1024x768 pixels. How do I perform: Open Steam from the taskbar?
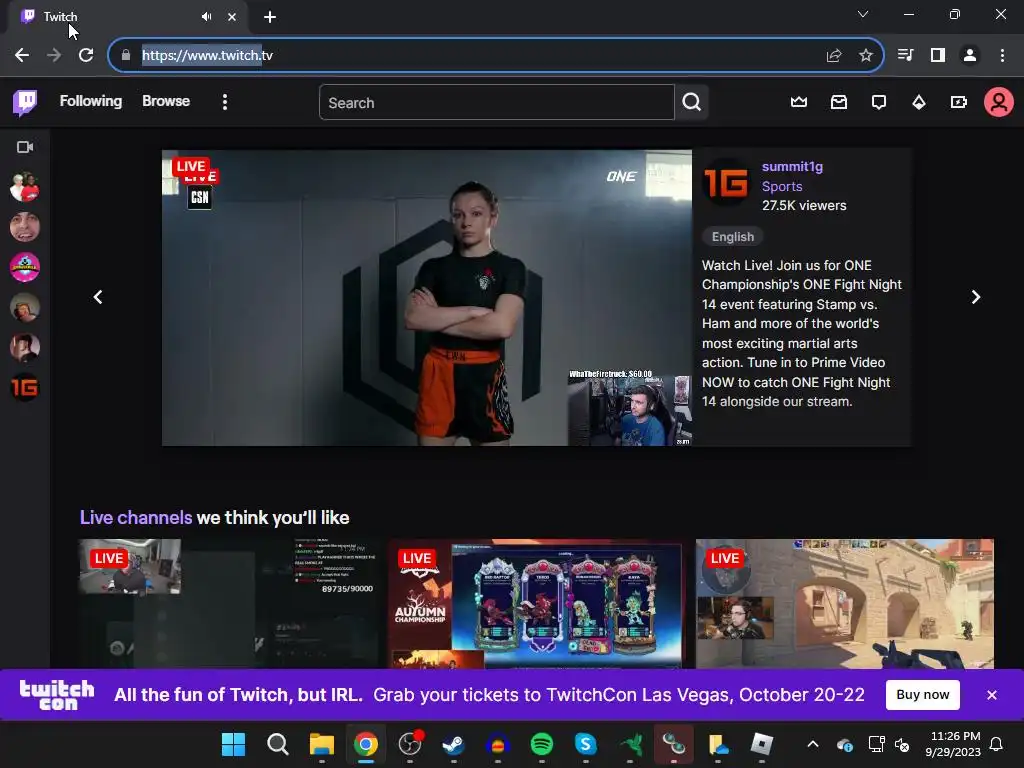point(453,744)
